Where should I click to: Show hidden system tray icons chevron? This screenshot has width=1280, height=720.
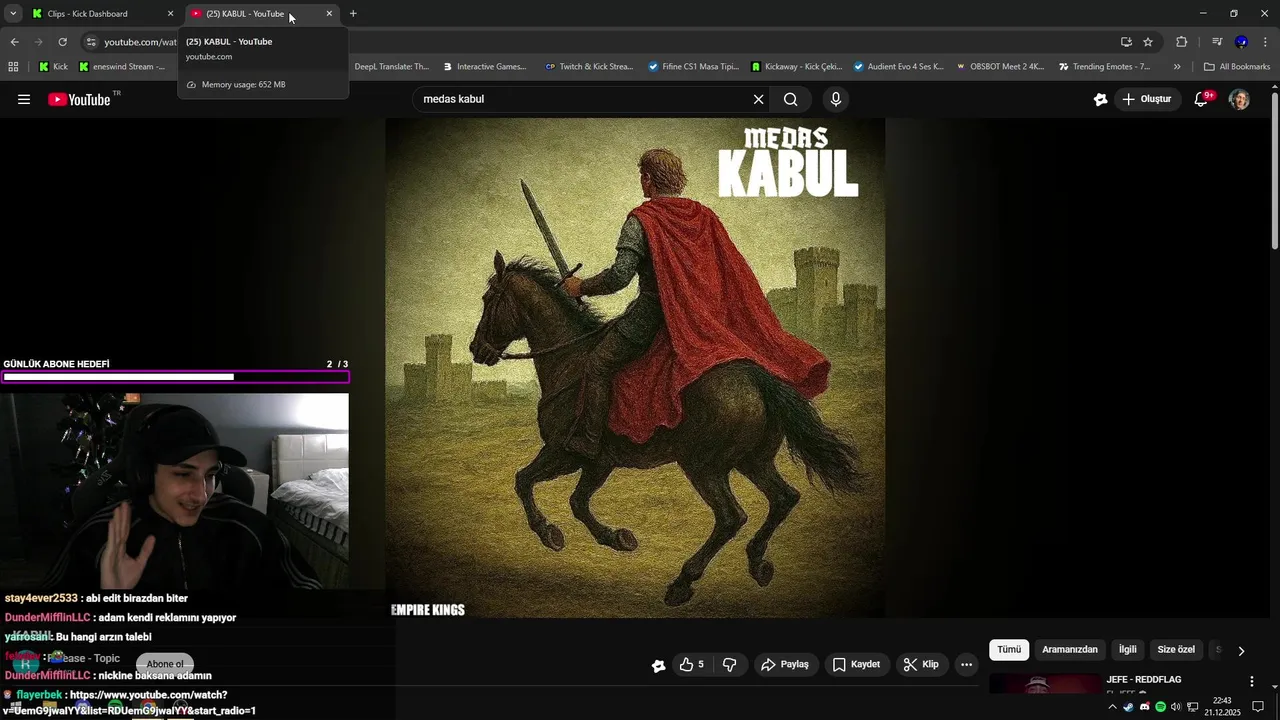1112,707
